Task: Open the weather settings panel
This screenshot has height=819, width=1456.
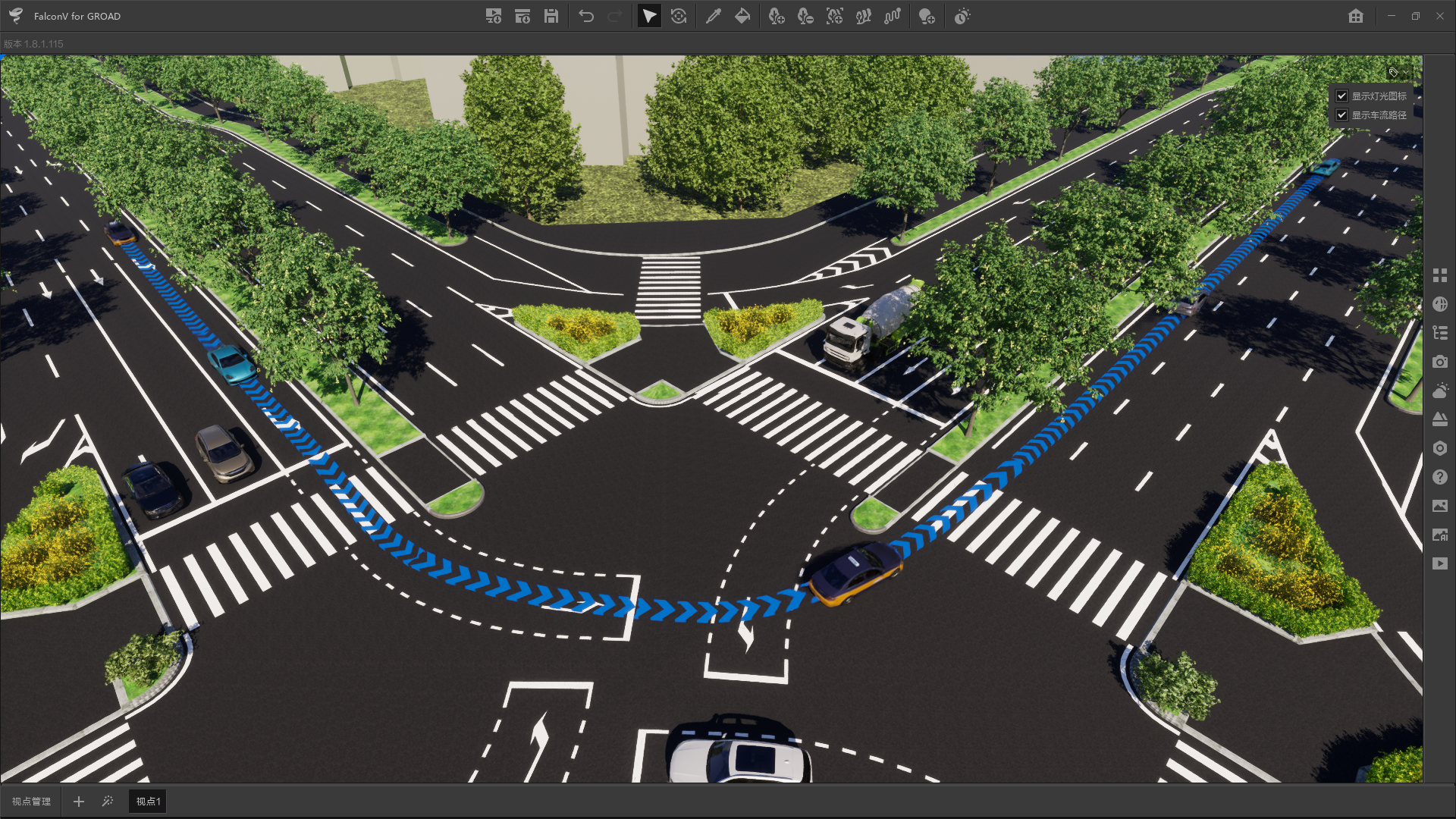Action: (1440, 391)
